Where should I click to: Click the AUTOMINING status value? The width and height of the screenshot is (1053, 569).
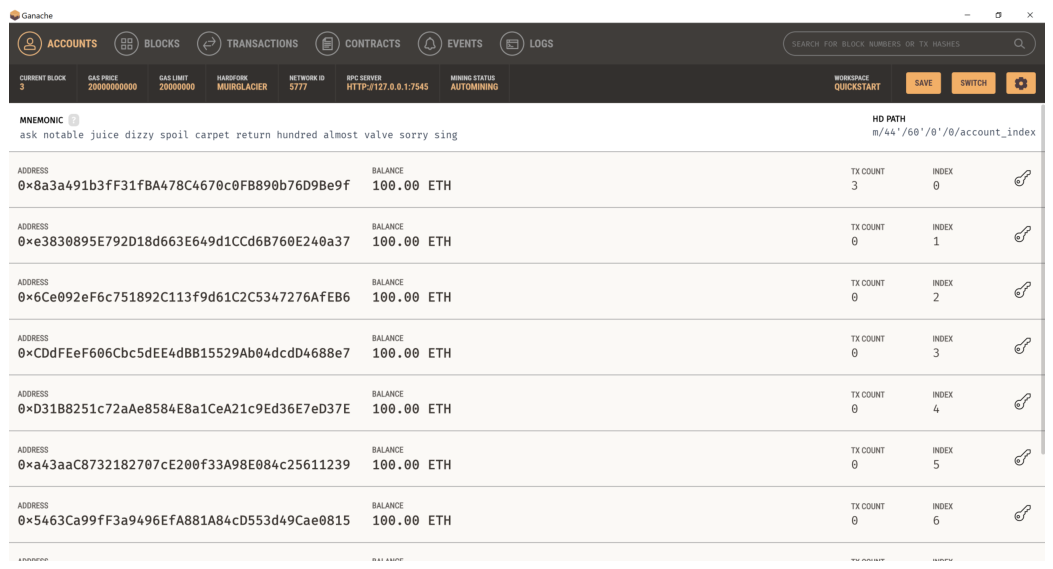coord(474,87)
